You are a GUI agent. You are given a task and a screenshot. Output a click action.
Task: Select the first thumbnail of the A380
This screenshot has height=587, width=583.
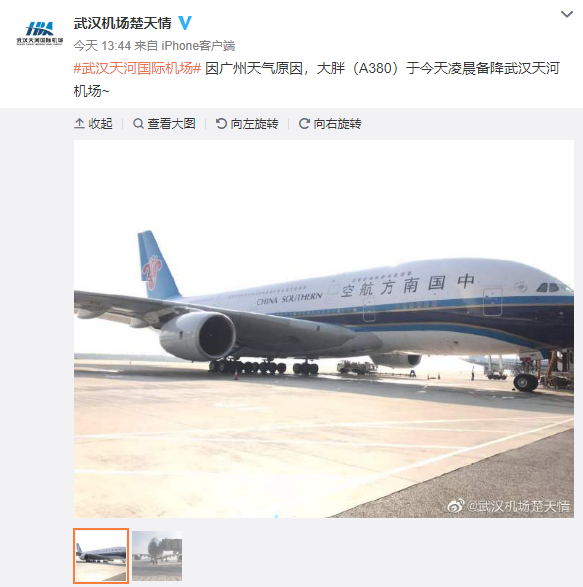coord(101,556)
